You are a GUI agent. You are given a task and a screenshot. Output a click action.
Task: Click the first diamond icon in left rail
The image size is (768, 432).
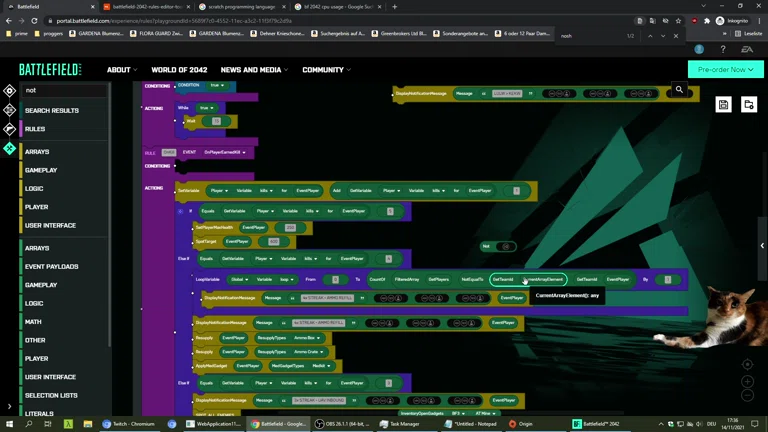(9, 91)
